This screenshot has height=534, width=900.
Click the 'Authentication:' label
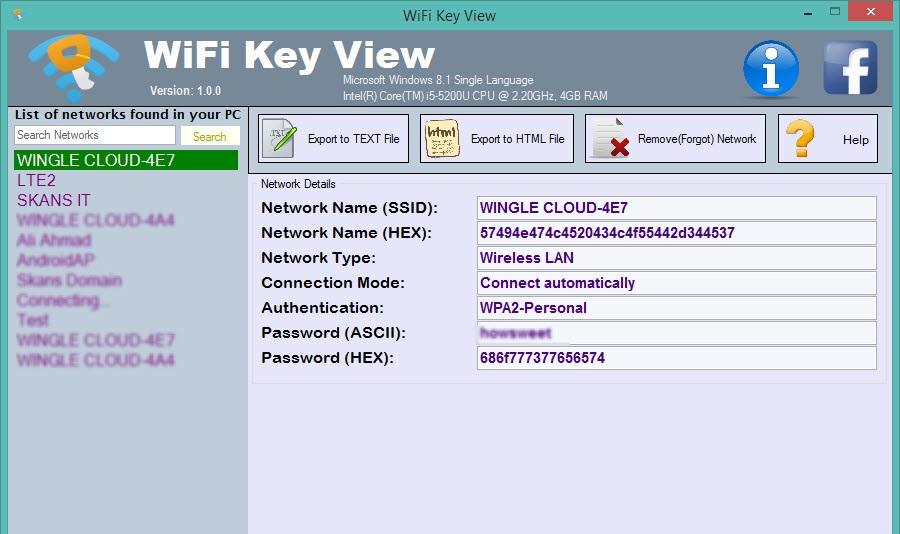pyautogui.click(x=322, y=308)
